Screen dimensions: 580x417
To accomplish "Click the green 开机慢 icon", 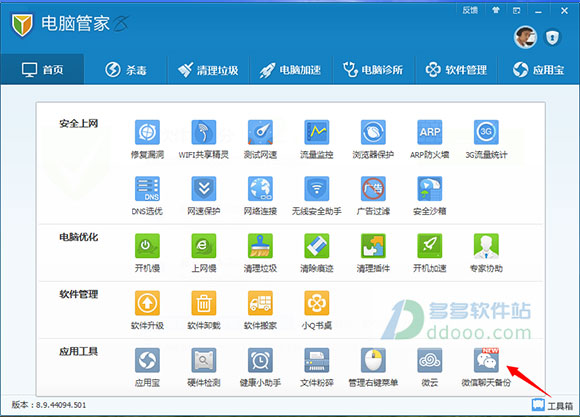I will tap(147, 246).
